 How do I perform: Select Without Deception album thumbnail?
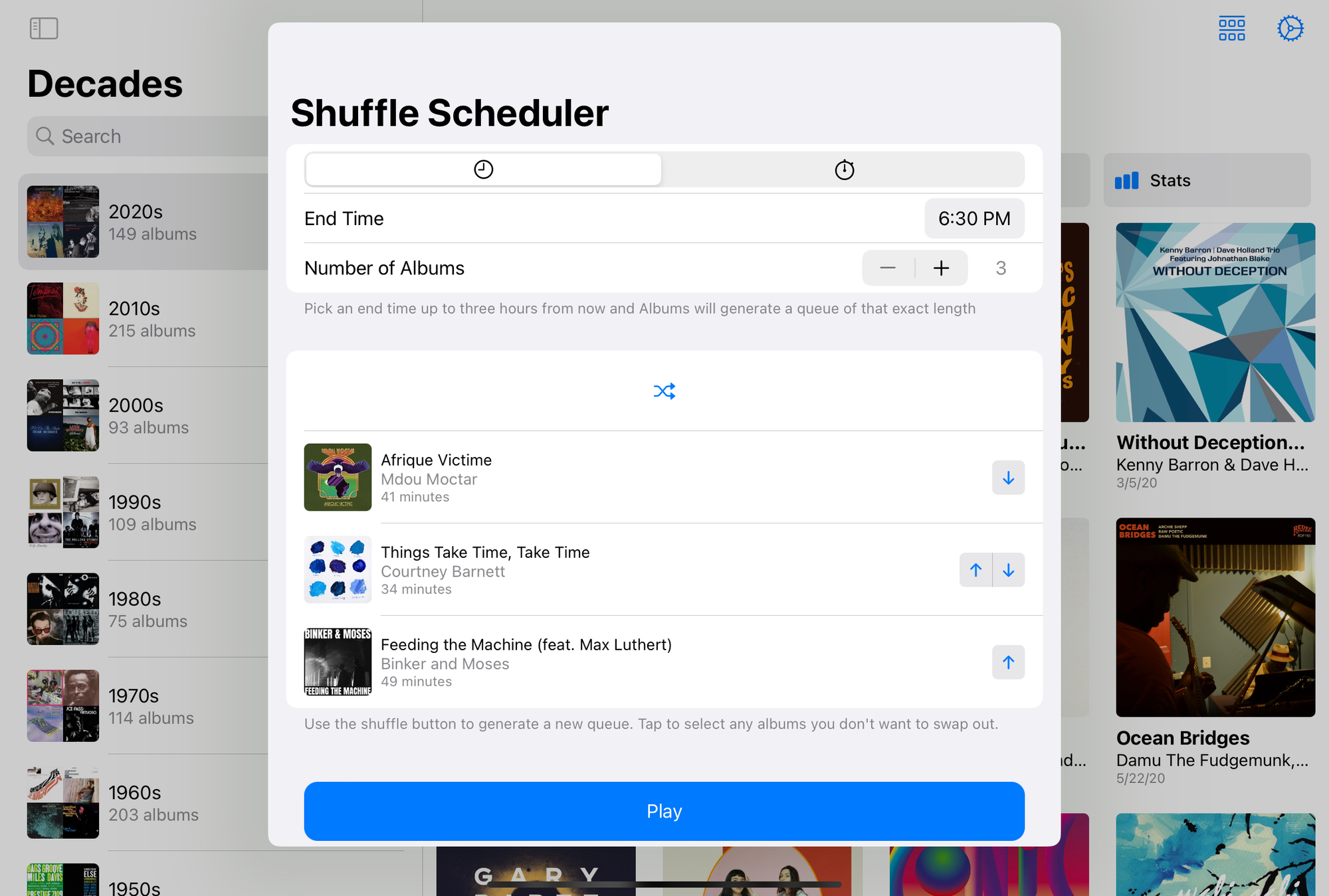1215,322
